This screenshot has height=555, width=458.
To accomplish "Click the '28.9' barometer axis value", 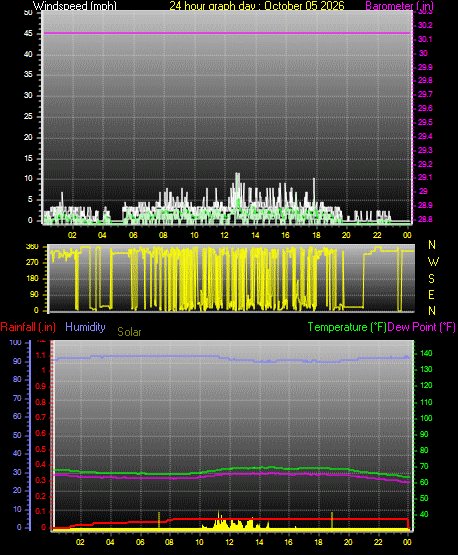I will click(x=425, y=205).
